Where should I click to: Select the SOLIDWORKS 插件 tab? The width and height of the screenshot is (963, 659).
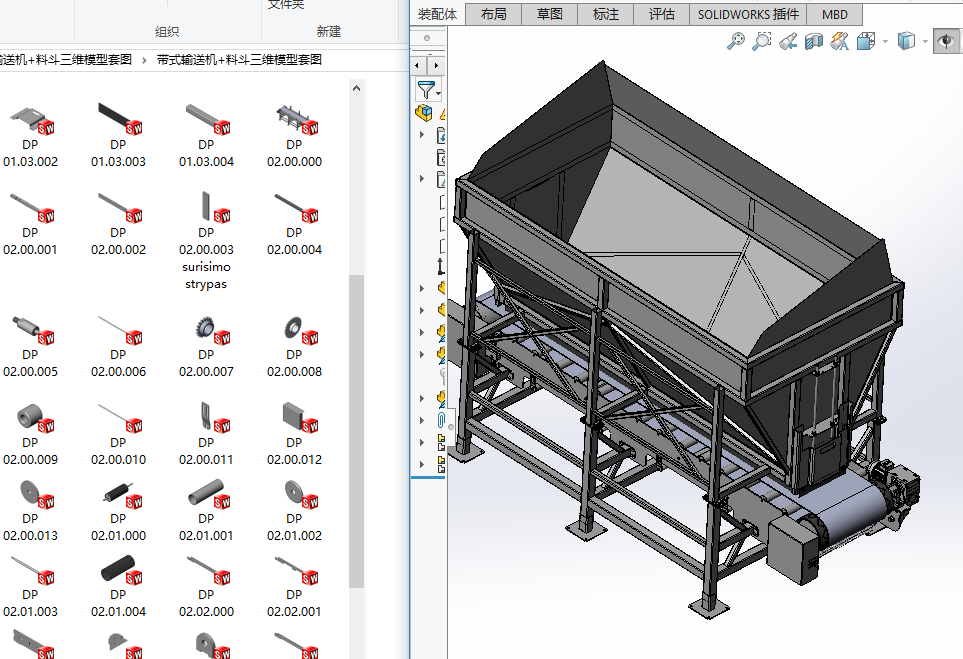point(748,14)
